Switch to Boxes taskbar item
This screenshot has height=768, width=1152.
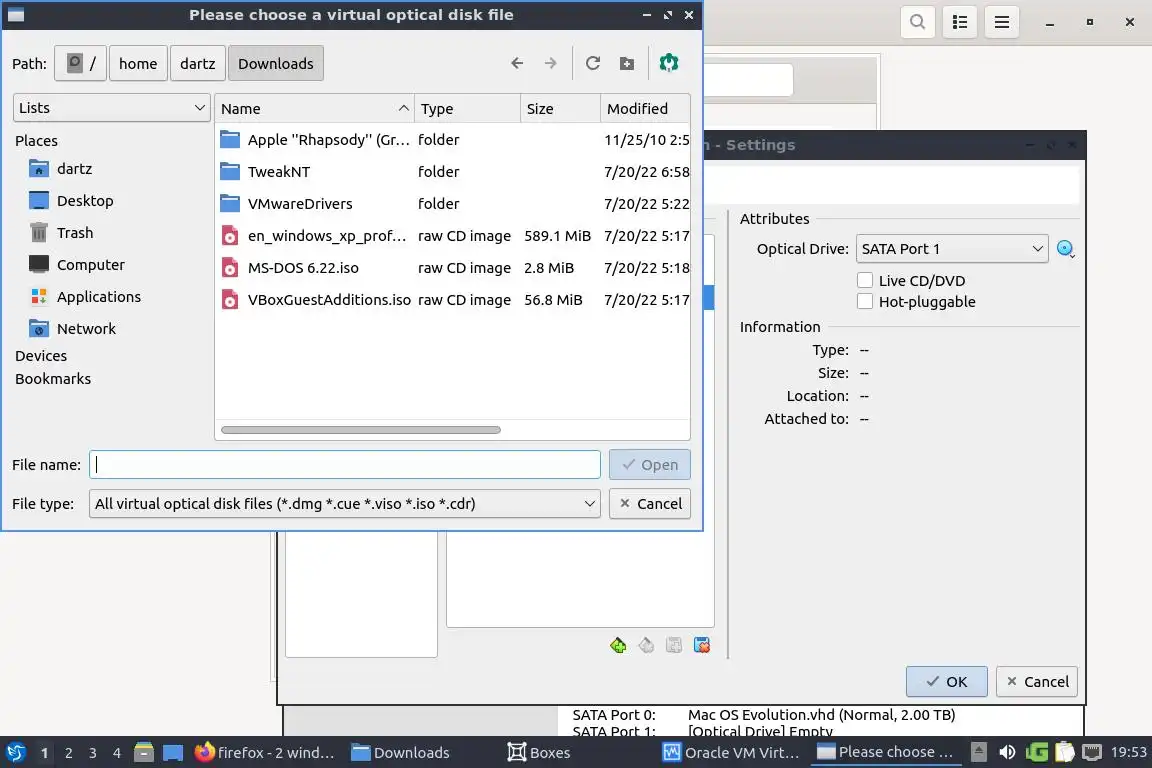[539, 753]
